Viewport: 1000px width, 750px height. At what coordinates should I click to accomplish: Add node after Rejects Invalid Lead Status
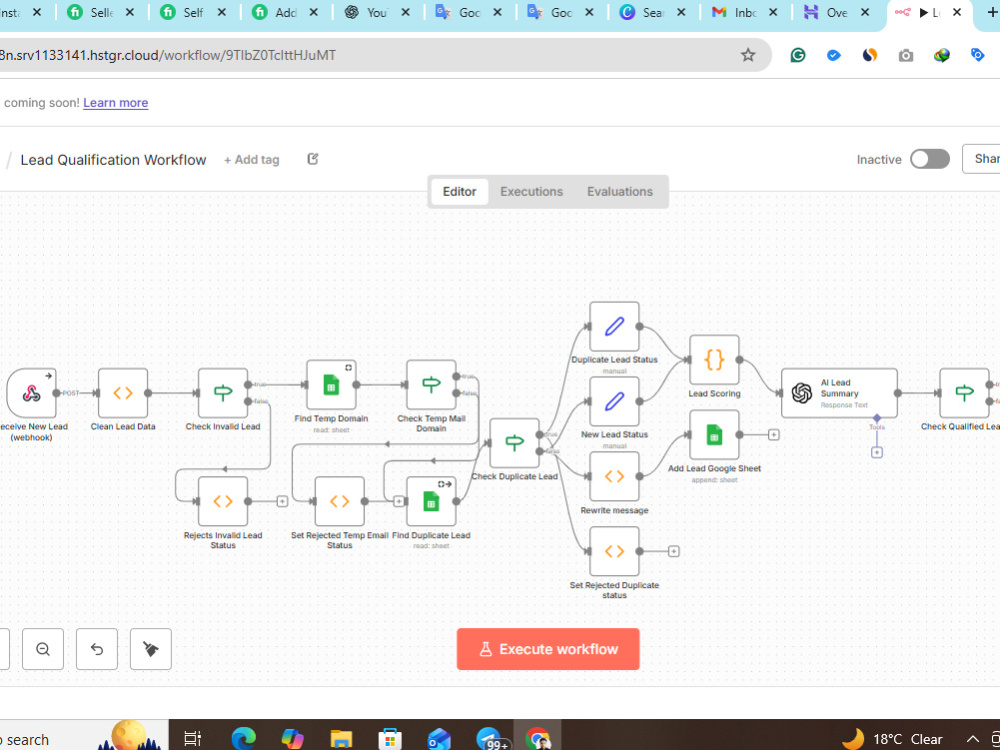tap(282, 501)
